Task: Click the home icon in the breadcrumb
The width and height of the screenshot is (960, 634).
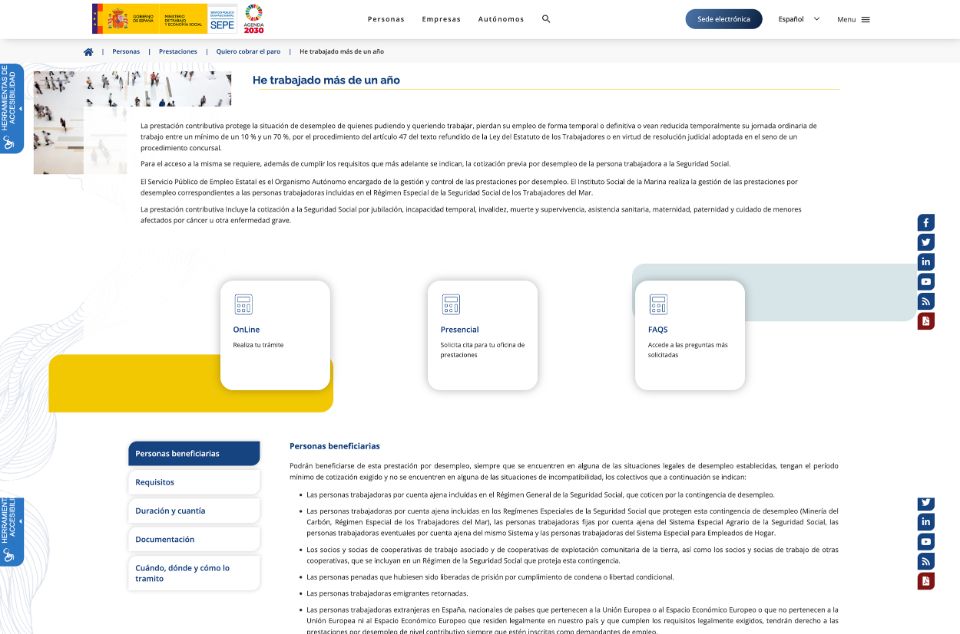Action: pos(88,52)
